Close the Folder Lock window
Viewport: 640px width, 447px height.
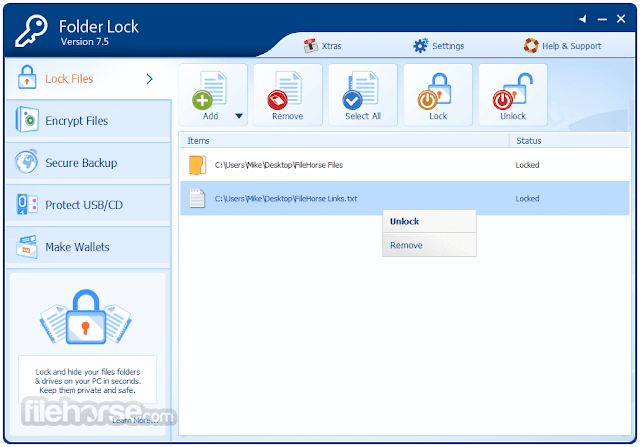621,19
